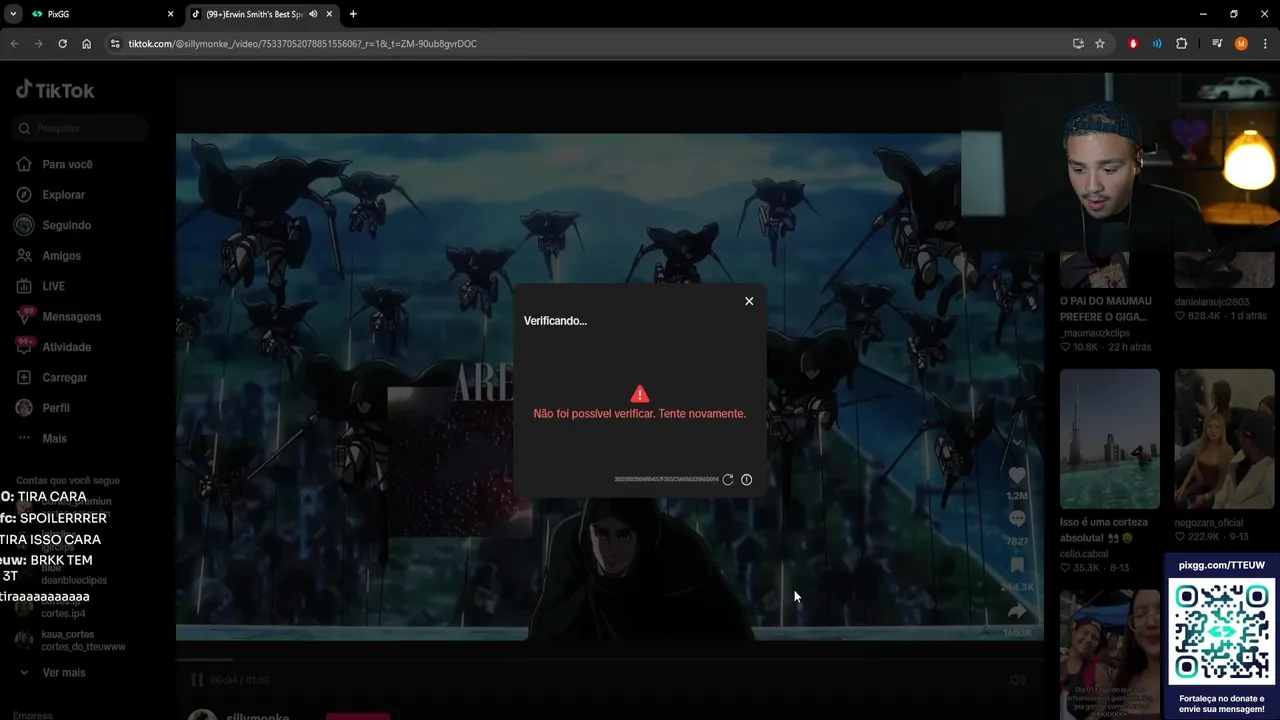
Task: Click the install app icon in the address bar
Action: coord(1078,44)
